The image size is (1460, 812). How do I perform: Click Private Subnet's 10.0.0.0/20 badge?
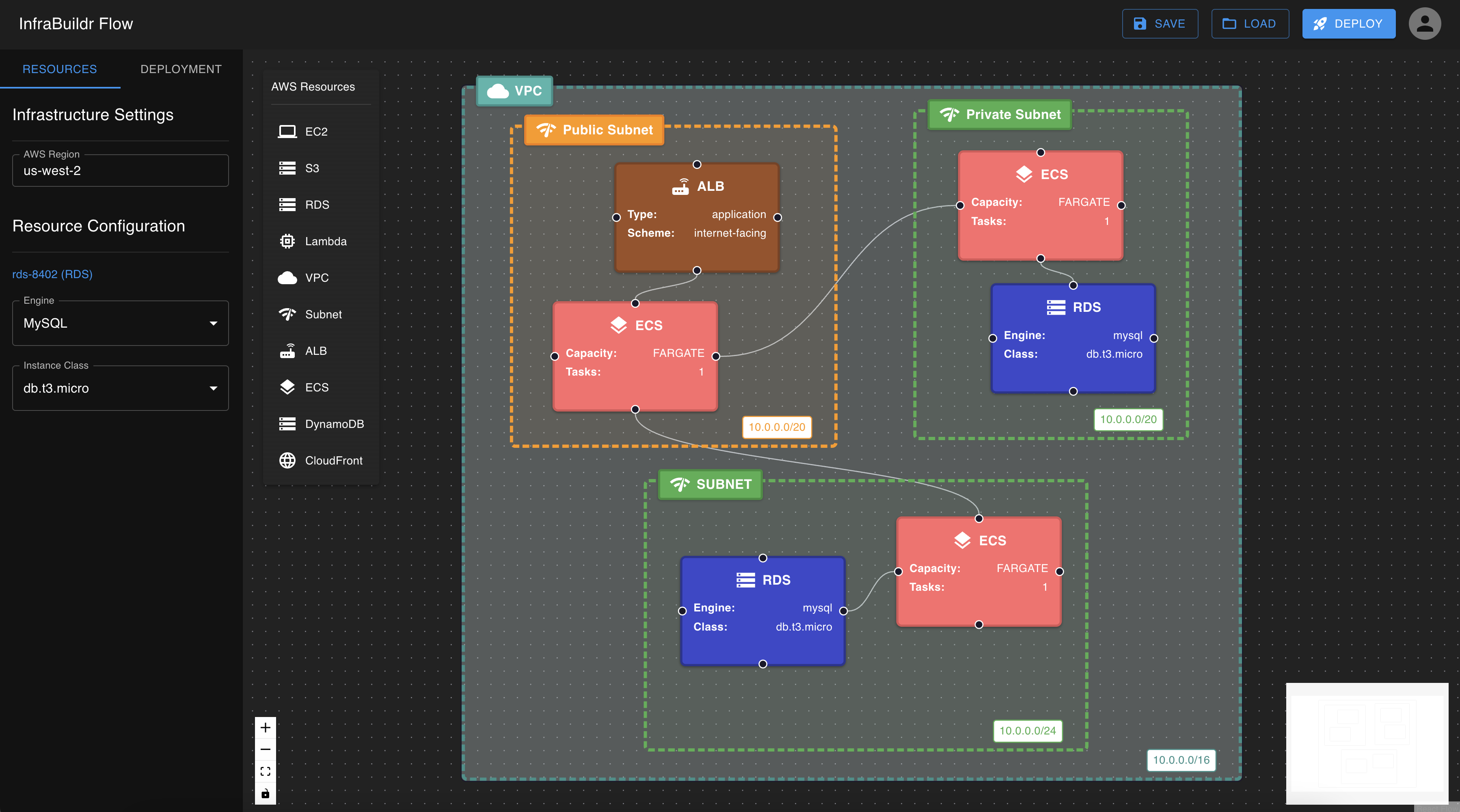[x=1128, y=419]
